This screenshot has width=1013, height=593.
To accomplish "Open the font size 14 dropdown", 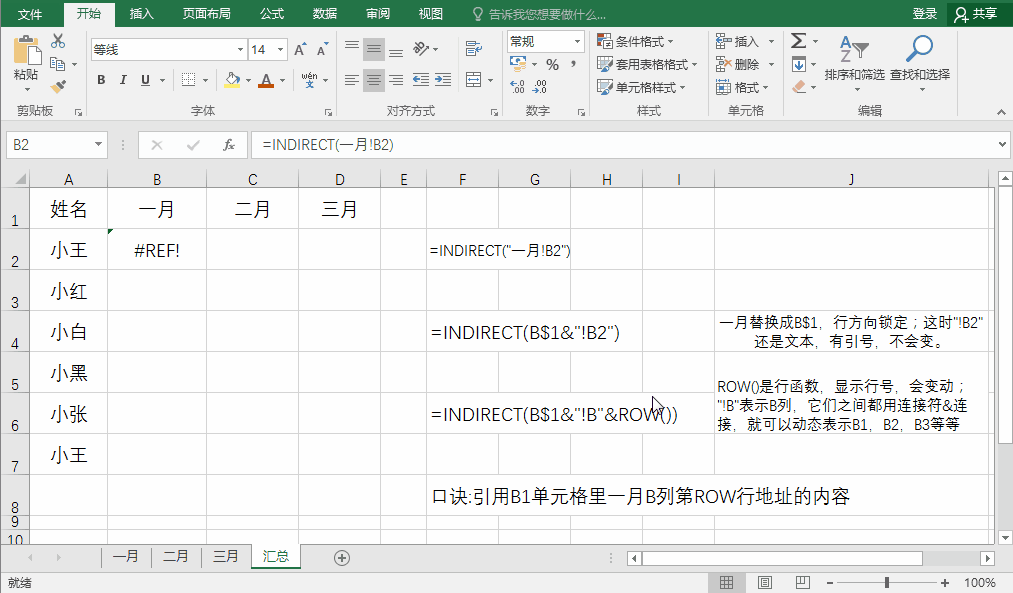I will [x=280, y=50].
